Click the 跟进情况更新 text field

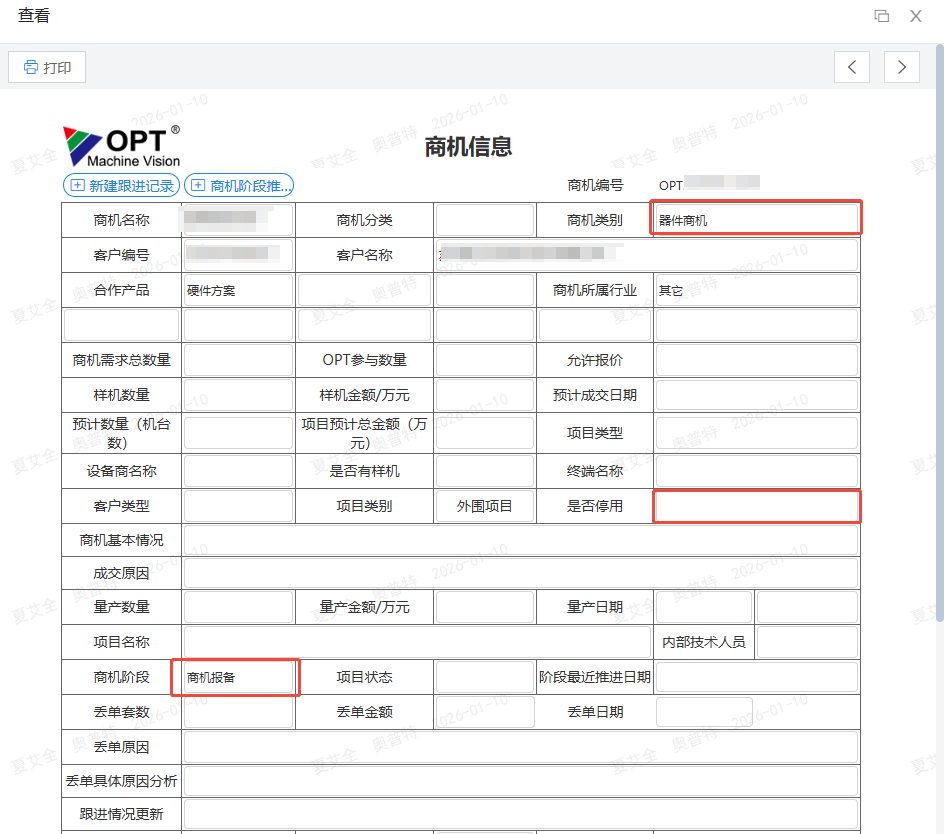pyautogui.click(x=520, y=814)
